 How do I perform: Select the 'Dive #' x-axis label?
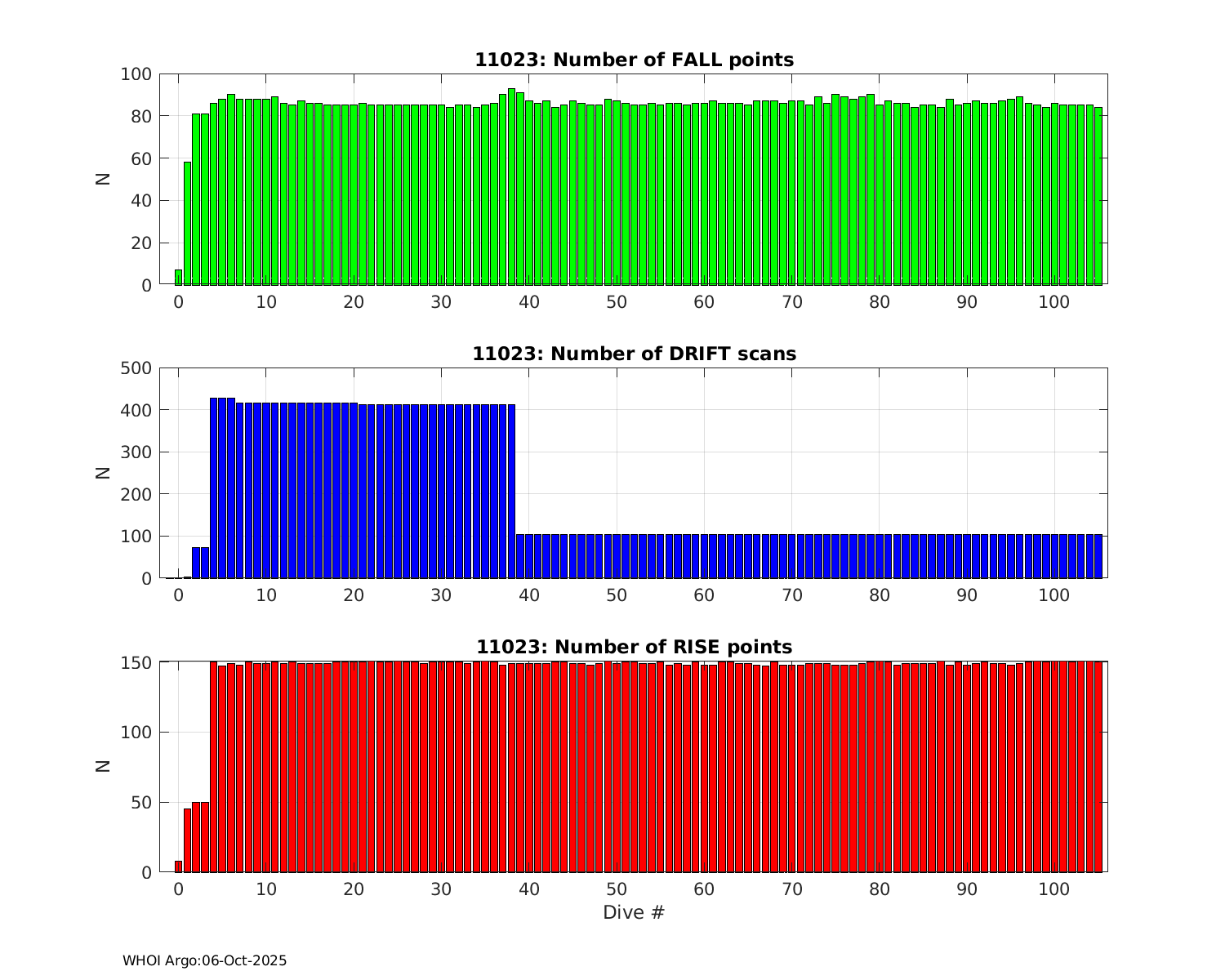point(634,912)
